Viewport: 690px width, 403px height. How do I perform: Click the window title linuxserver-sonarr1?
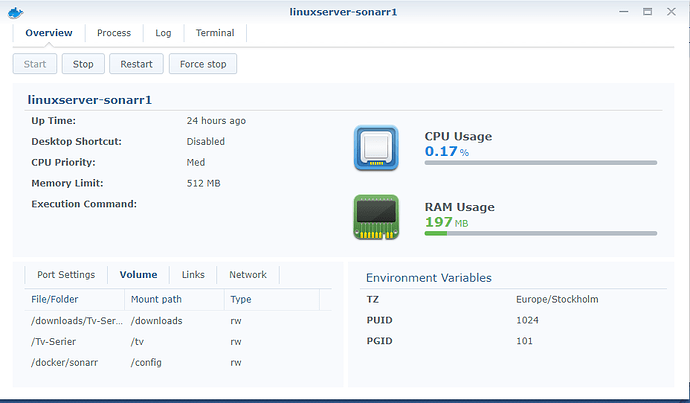[343, 12]
